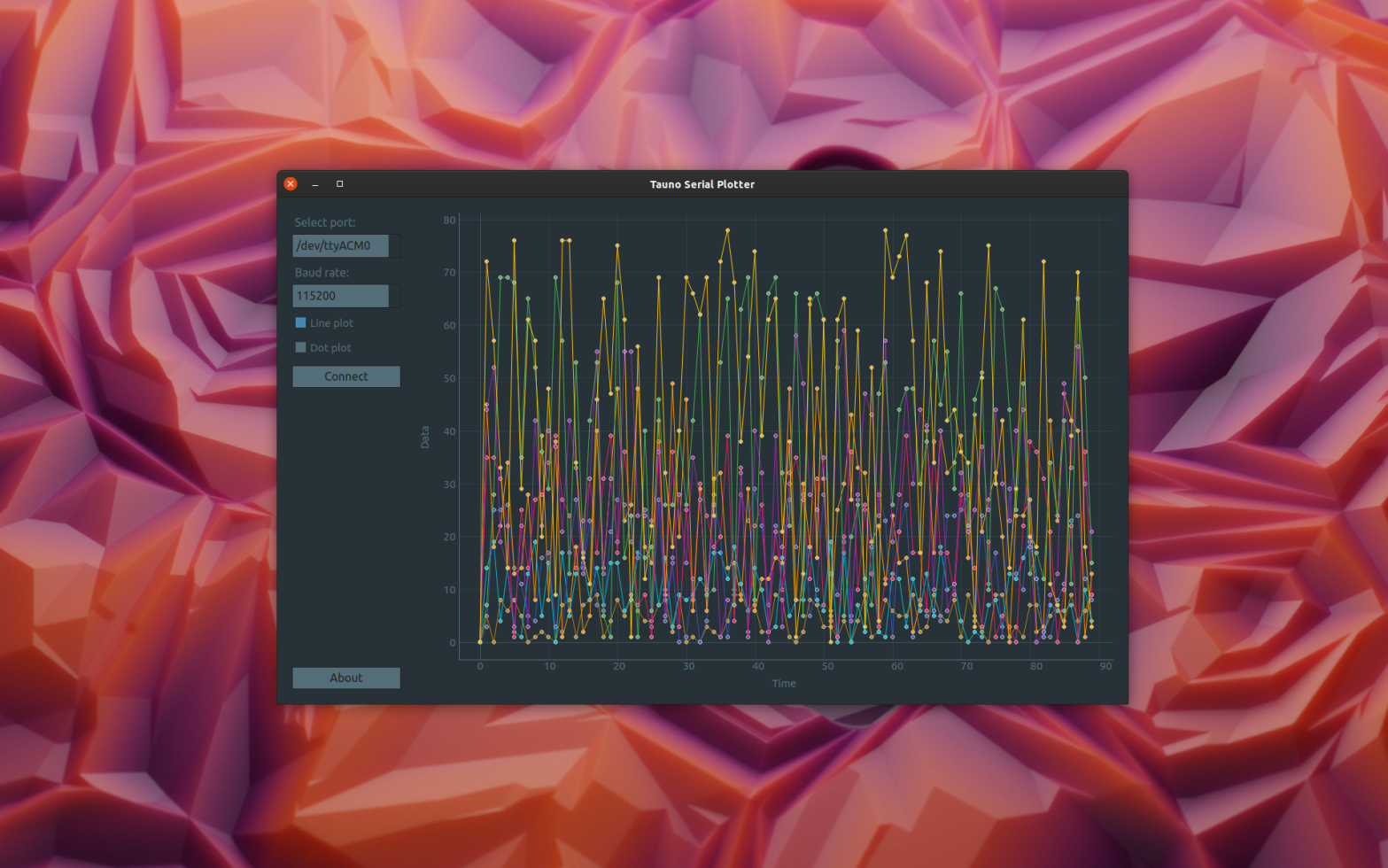Image resolution: width=1388 pixels, height=868 pixels.
Task: Disable the Line plot checkbox
Action: pyautogui.click(x=301, y=323)
